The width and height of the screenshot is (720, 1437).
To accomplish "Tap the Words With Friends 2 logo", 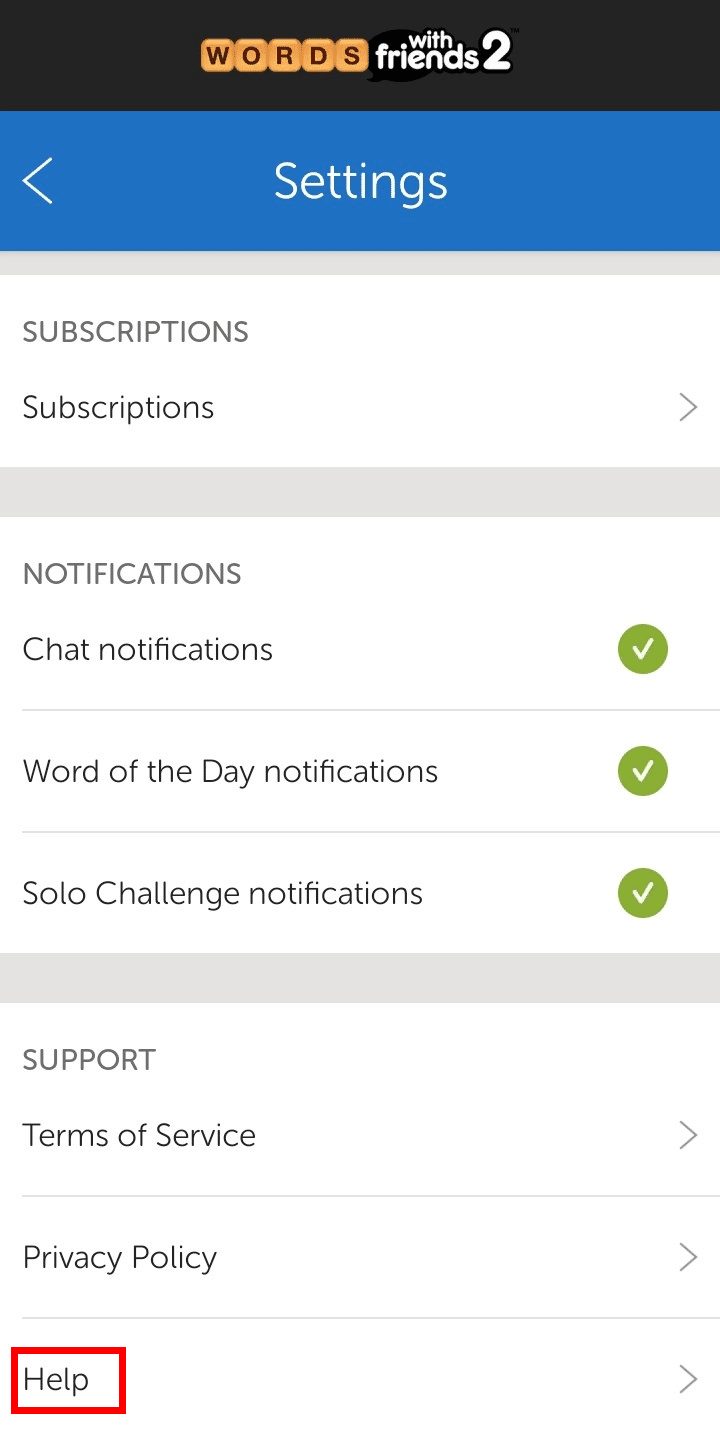I will pyautogui.click(x=358, y=54).
